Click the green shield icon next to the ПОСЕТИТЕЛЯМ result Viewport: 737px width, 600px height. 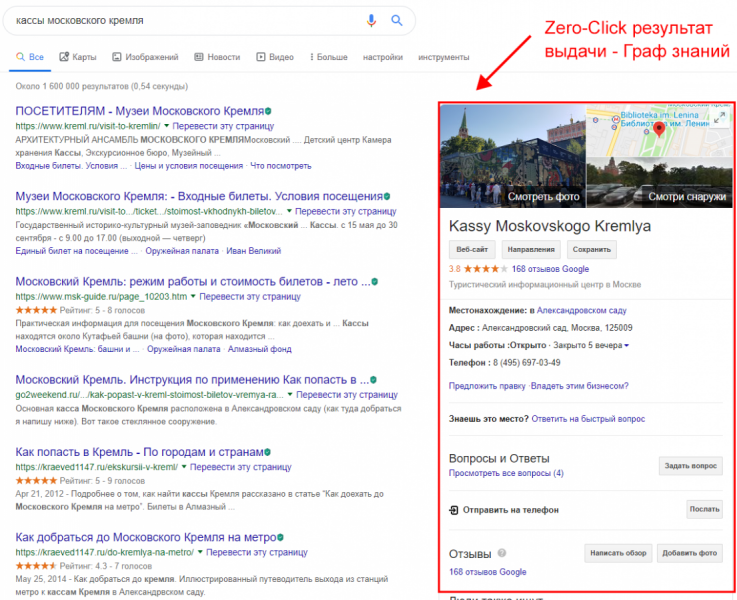pyautogui.click(x=268, y=111)
